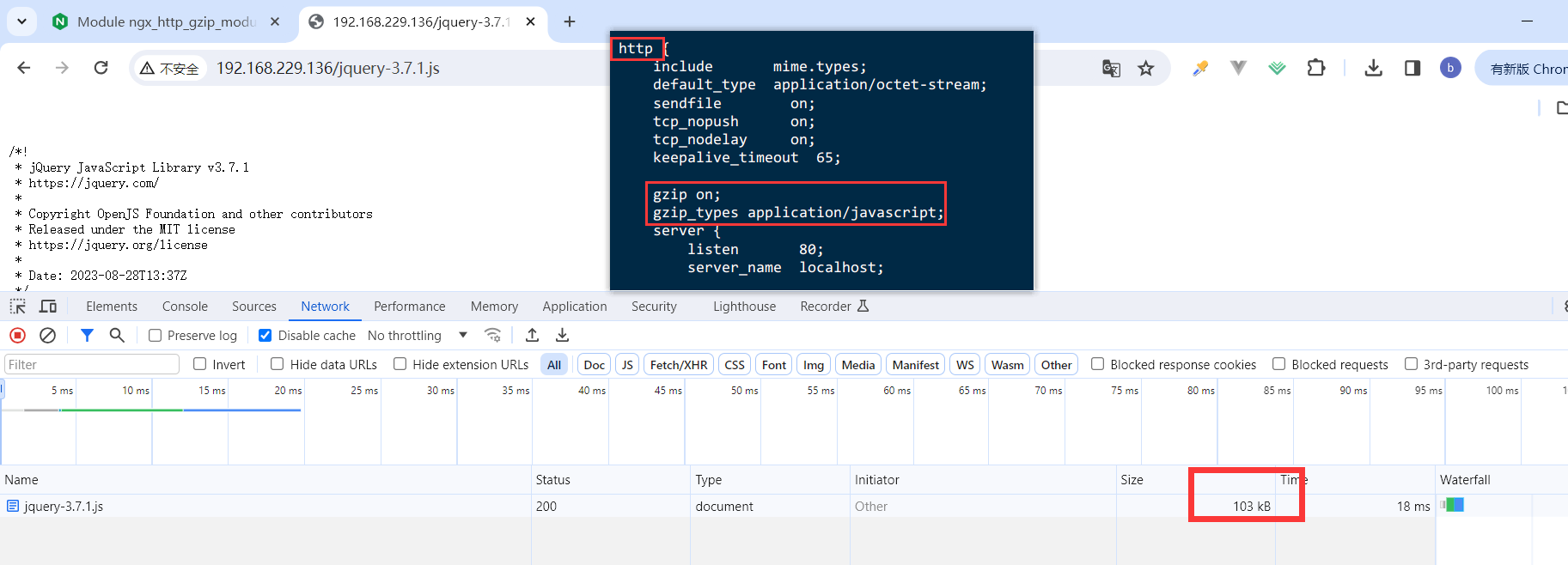Clear the network log
This screenshot has height=565, width=1568.
coord(48,336)
